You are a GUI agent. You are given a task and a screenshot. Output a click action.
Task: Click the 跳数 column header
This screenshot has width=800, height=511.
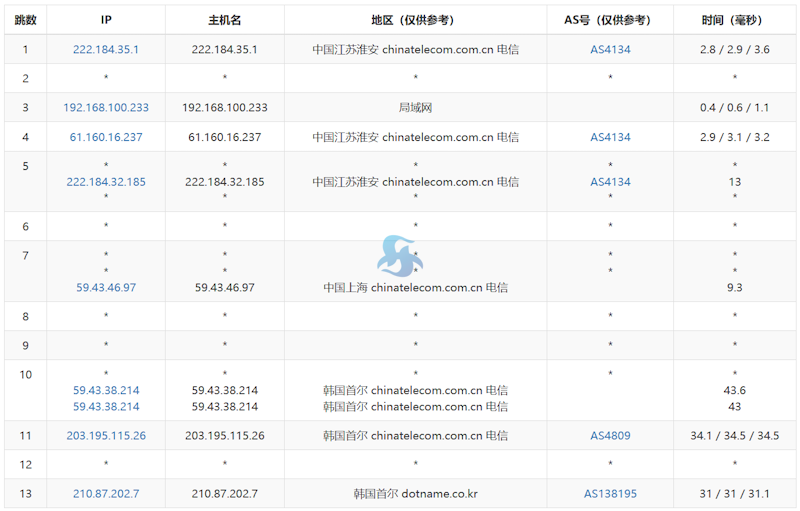click(26, 20)
